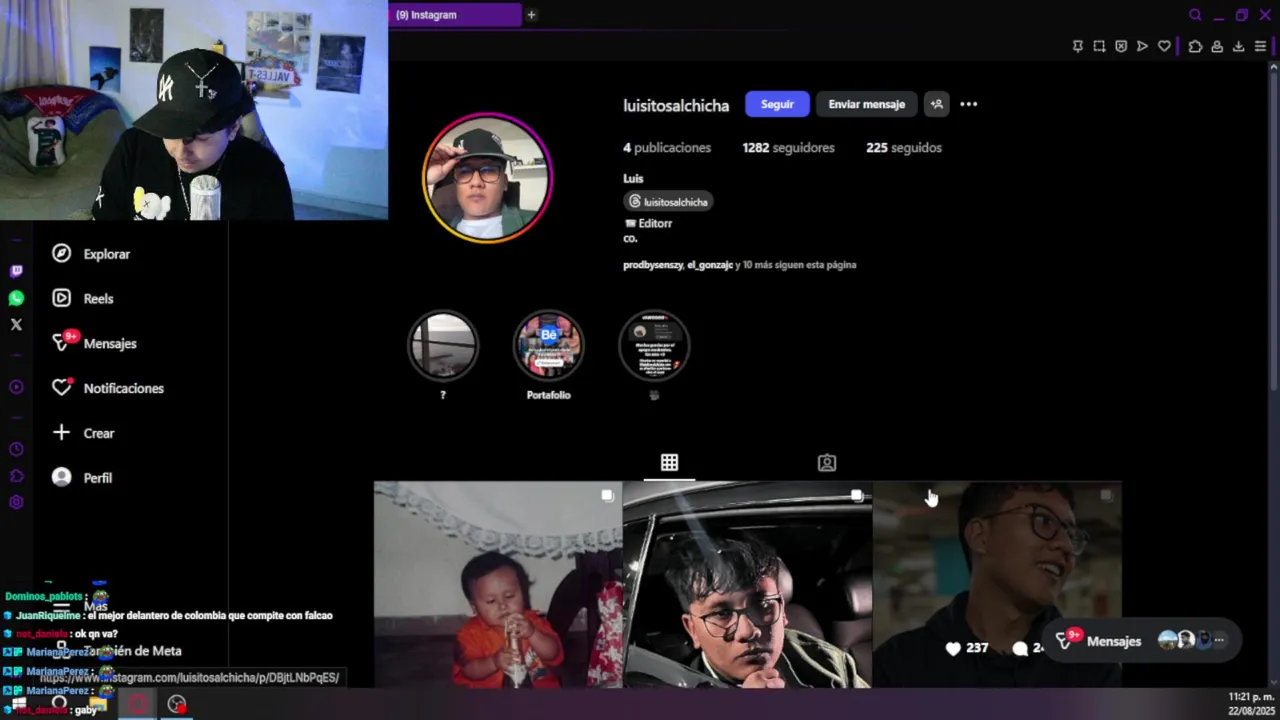Open File Explorer taskbar icon
1280x720 pixels.
(x=98, y=704)
